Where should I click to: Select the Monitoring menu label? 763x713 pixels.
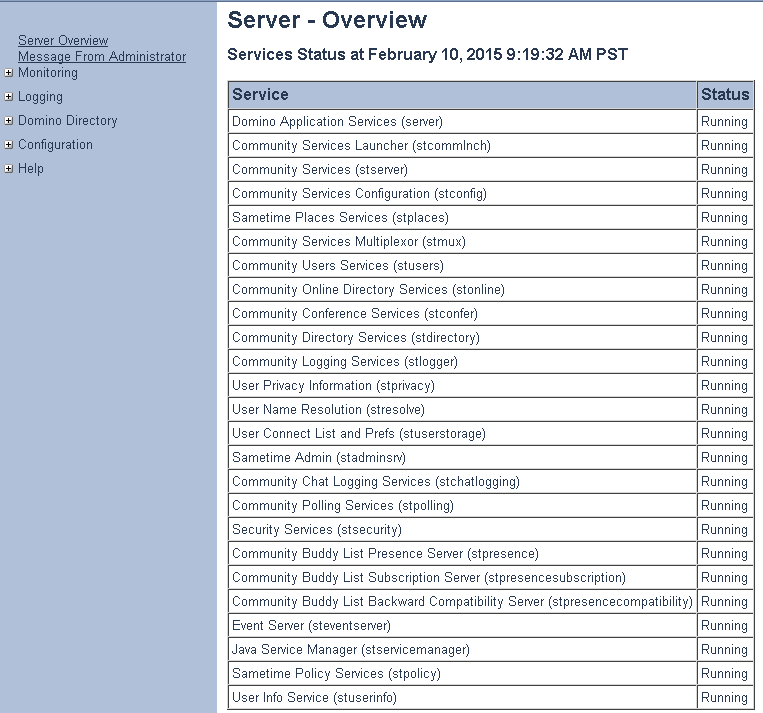pyautogui.click(x=47, y=73)
